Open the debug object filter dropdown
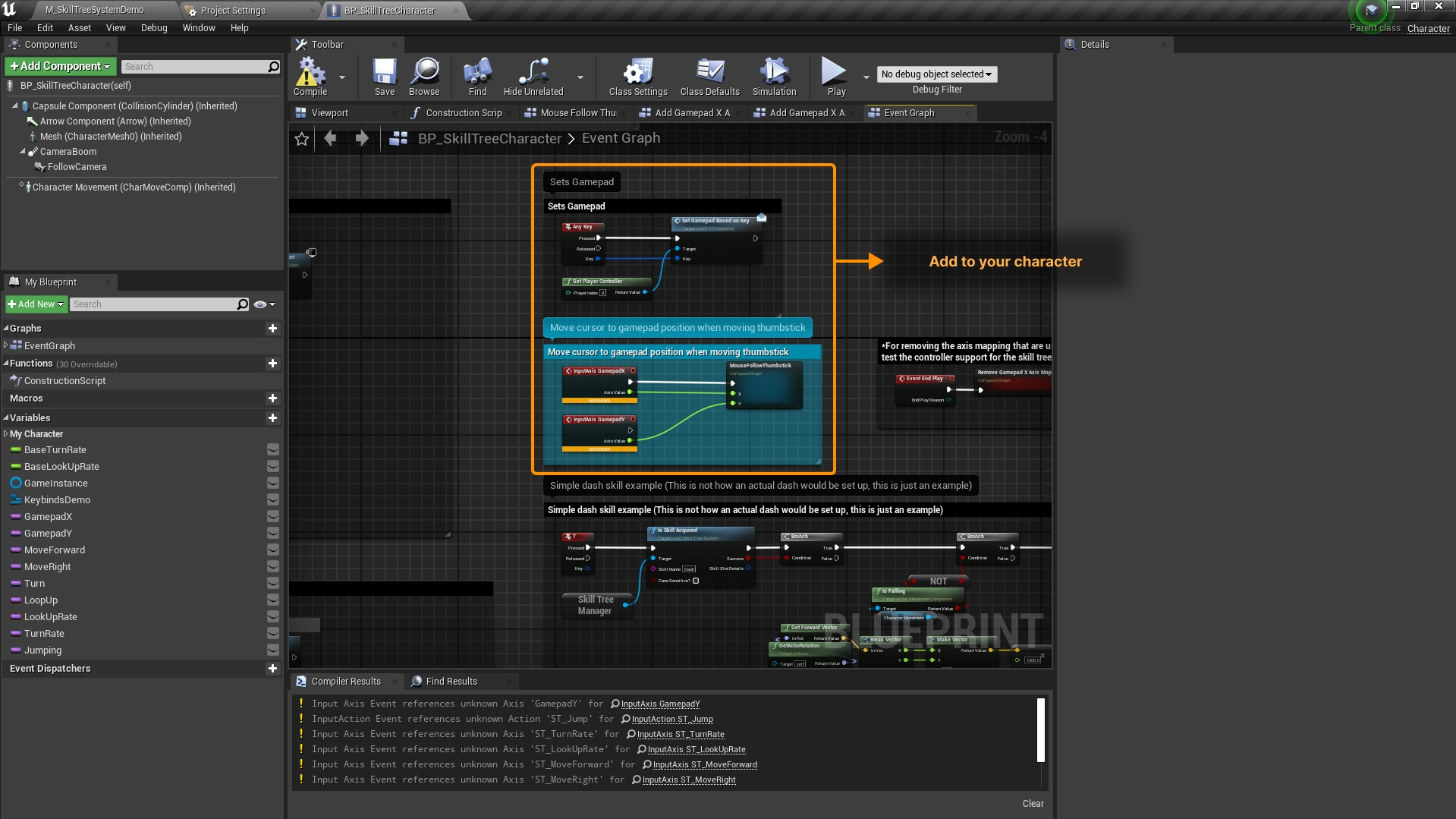1456x819 pixels. [x=936, y=74]
